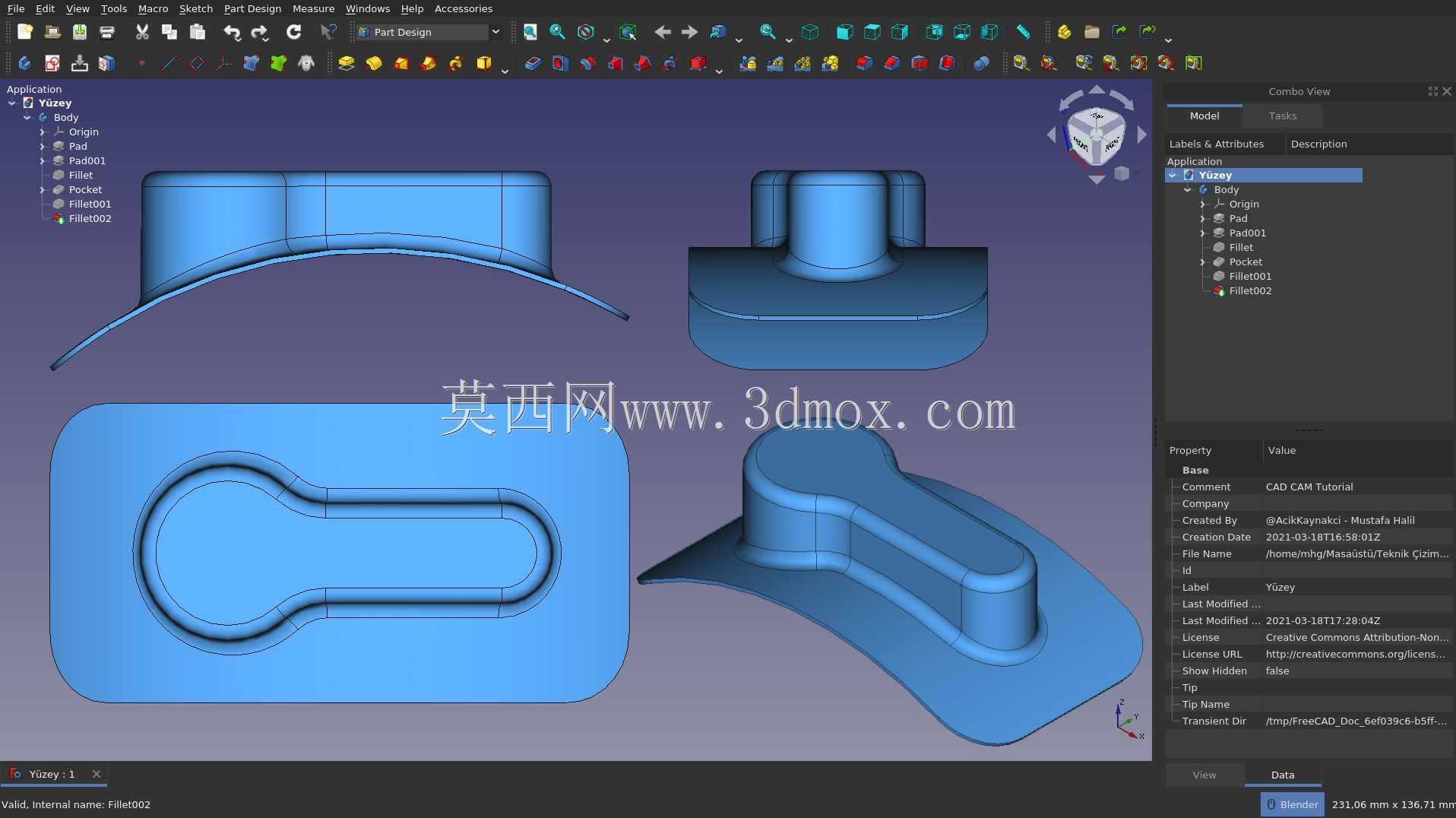Select Fillet001 in left tree panel
Screen dimensions: 1456x818
coord(90,204)
